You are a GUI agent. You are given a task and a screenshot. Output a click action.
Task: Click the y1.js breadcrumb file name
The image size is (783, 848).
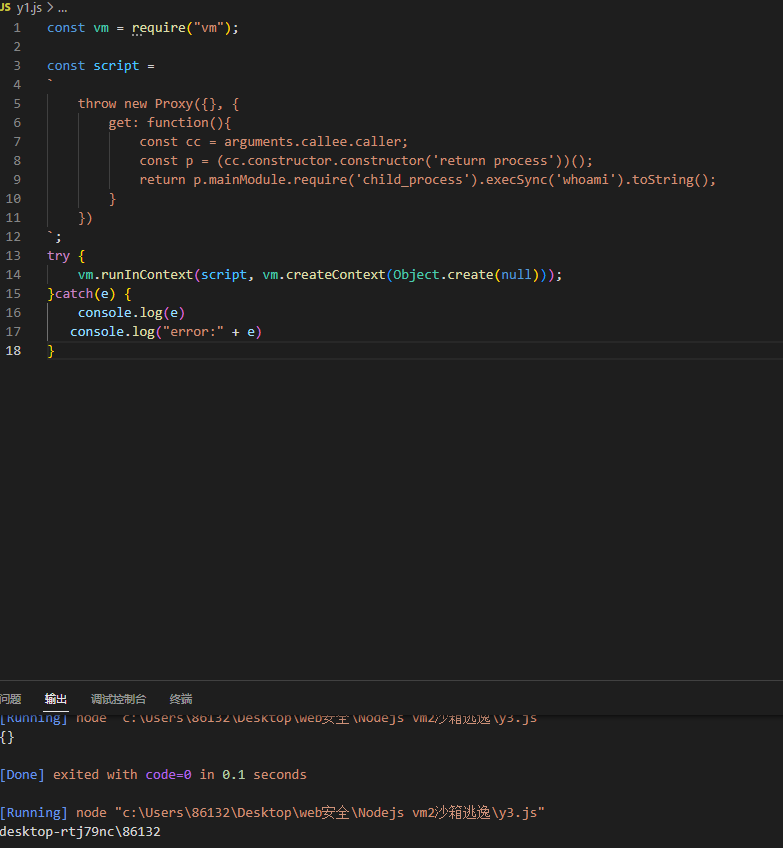point(29,8)
